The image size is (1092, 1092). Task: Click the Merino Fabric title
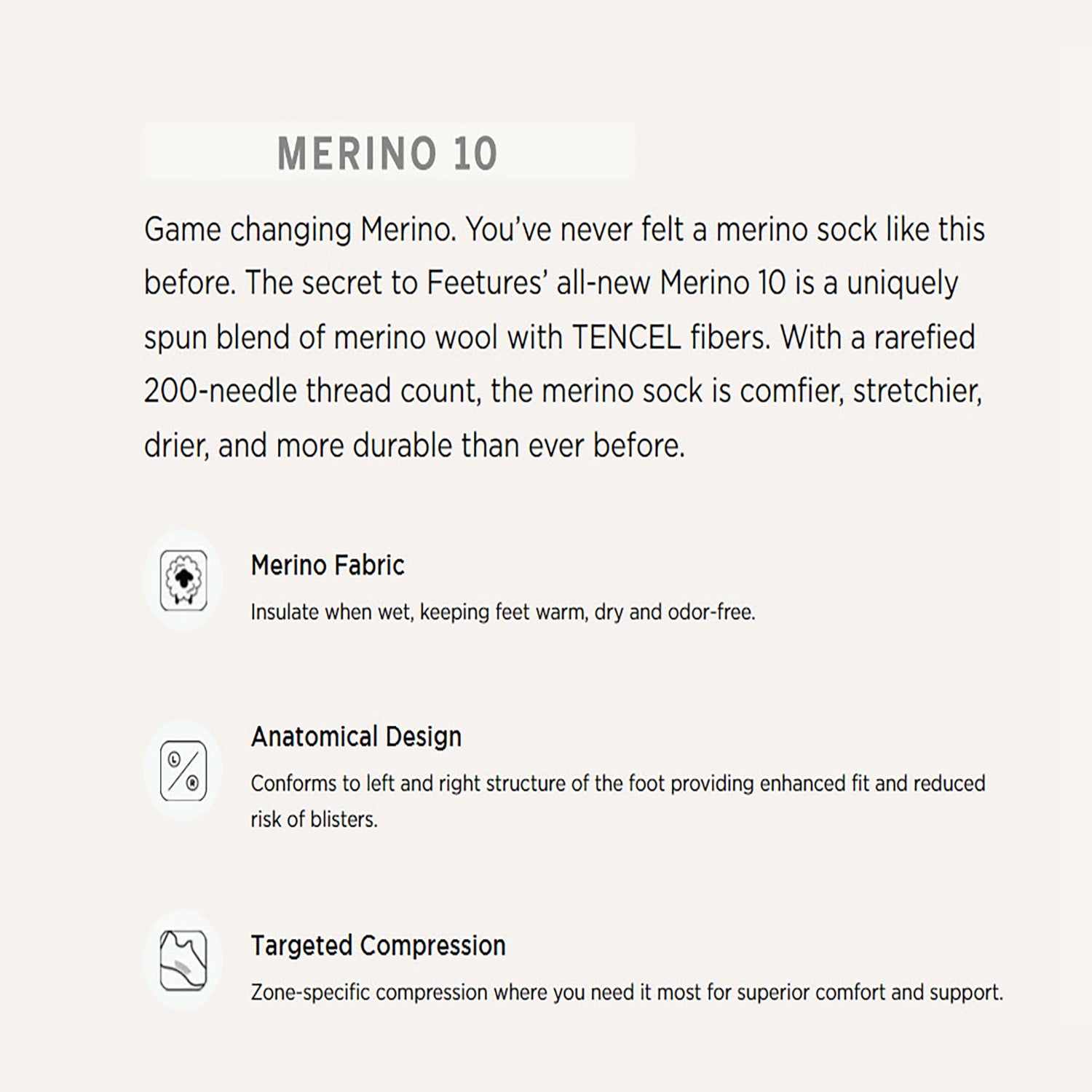tap(328, 565)
